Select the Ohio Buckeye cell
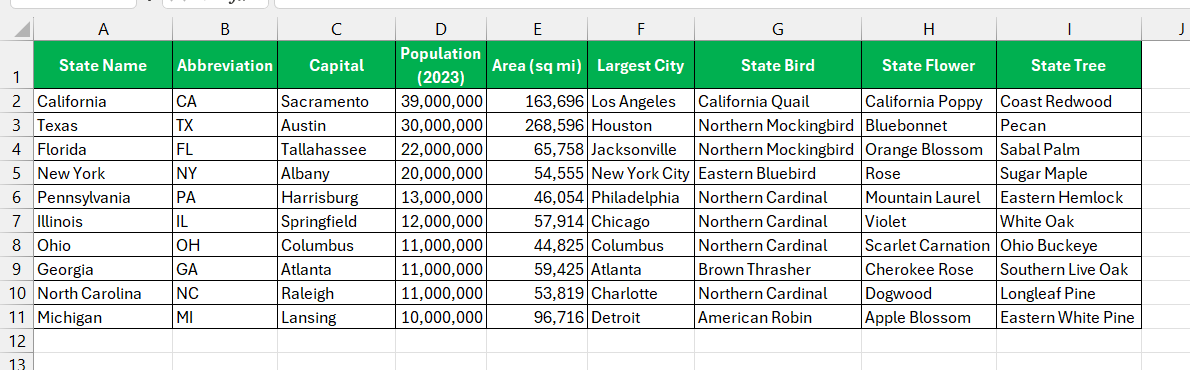This screenshot has width=1190, height=370. click(x=1069, y=245)
